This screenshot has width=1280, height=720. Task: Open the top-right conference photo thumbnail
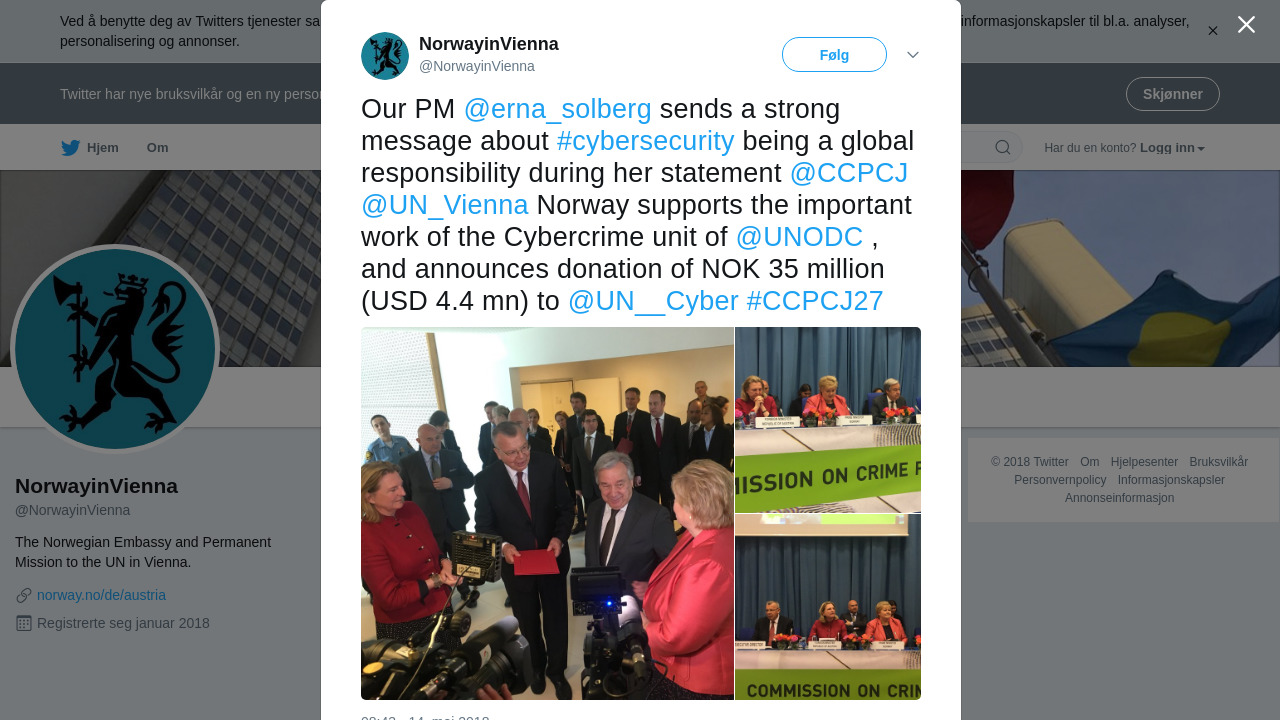(x=828, y=420)
